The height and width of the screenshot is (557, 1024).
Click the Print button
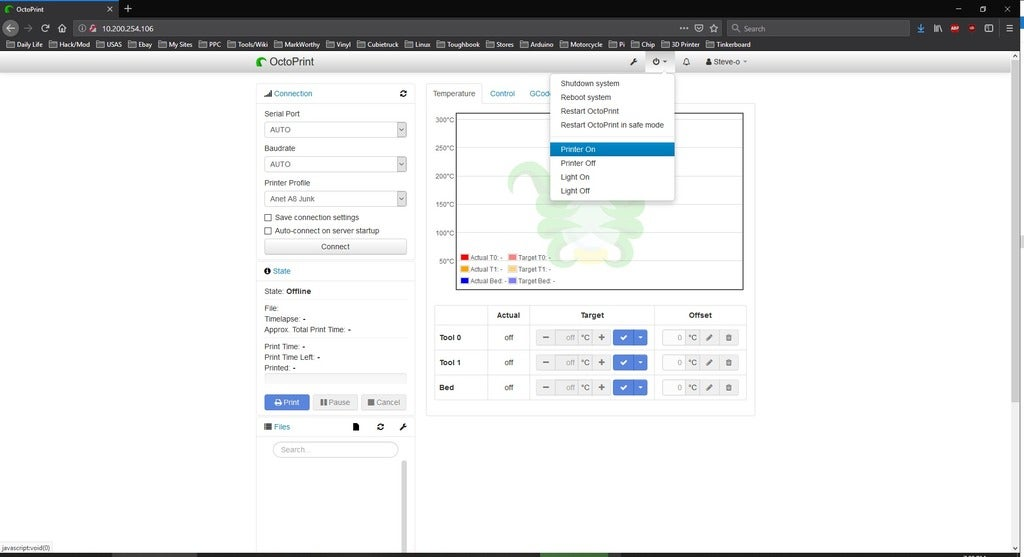tap(287, 402)
